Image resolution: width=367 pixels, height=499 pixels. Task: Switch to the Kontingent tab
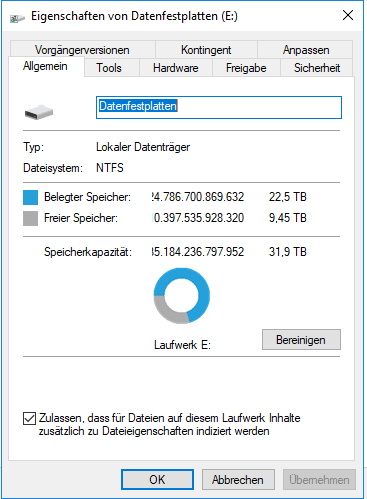click(x=206, y=50)
